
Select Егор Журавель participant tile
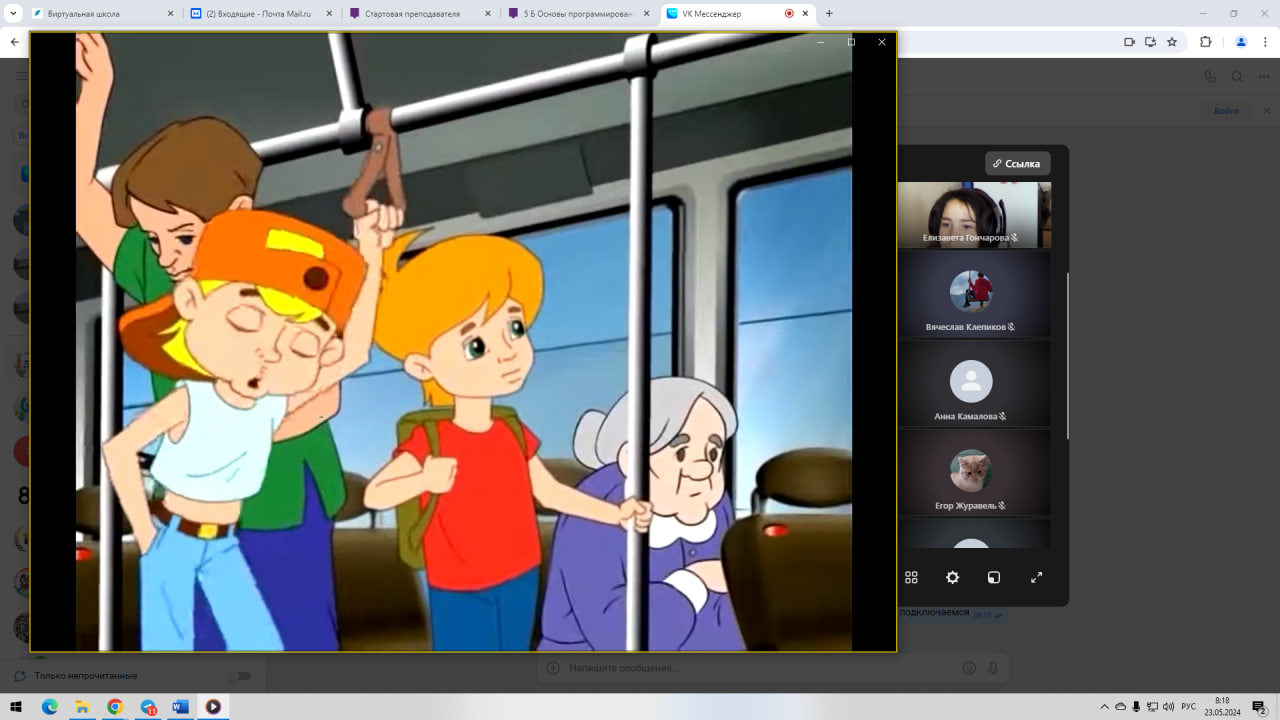tap(974, 472)
